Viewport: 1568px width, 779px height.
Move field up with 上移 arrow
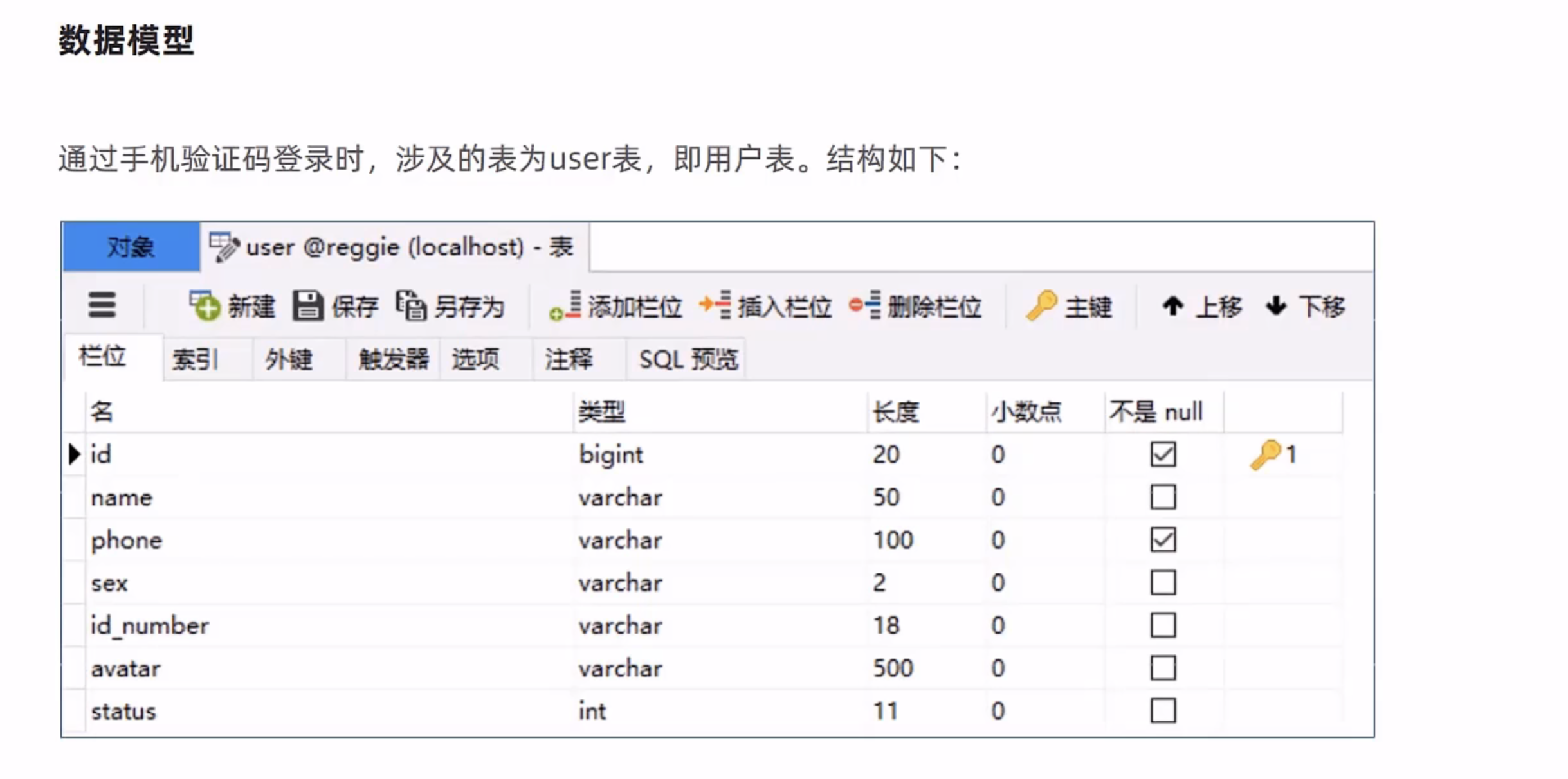(1173, 306)
